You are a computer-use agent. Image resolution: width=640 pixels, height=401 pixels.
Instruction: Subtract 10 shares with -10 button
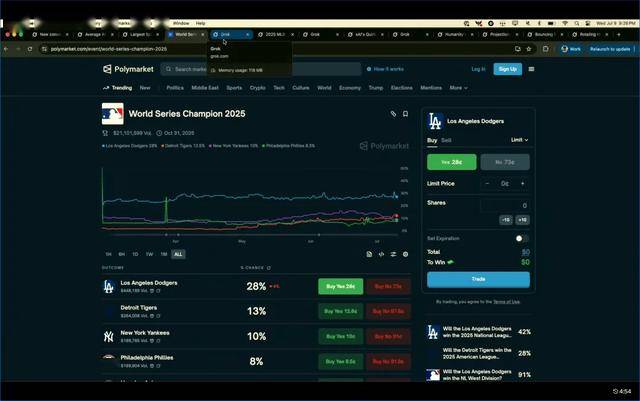506,220
